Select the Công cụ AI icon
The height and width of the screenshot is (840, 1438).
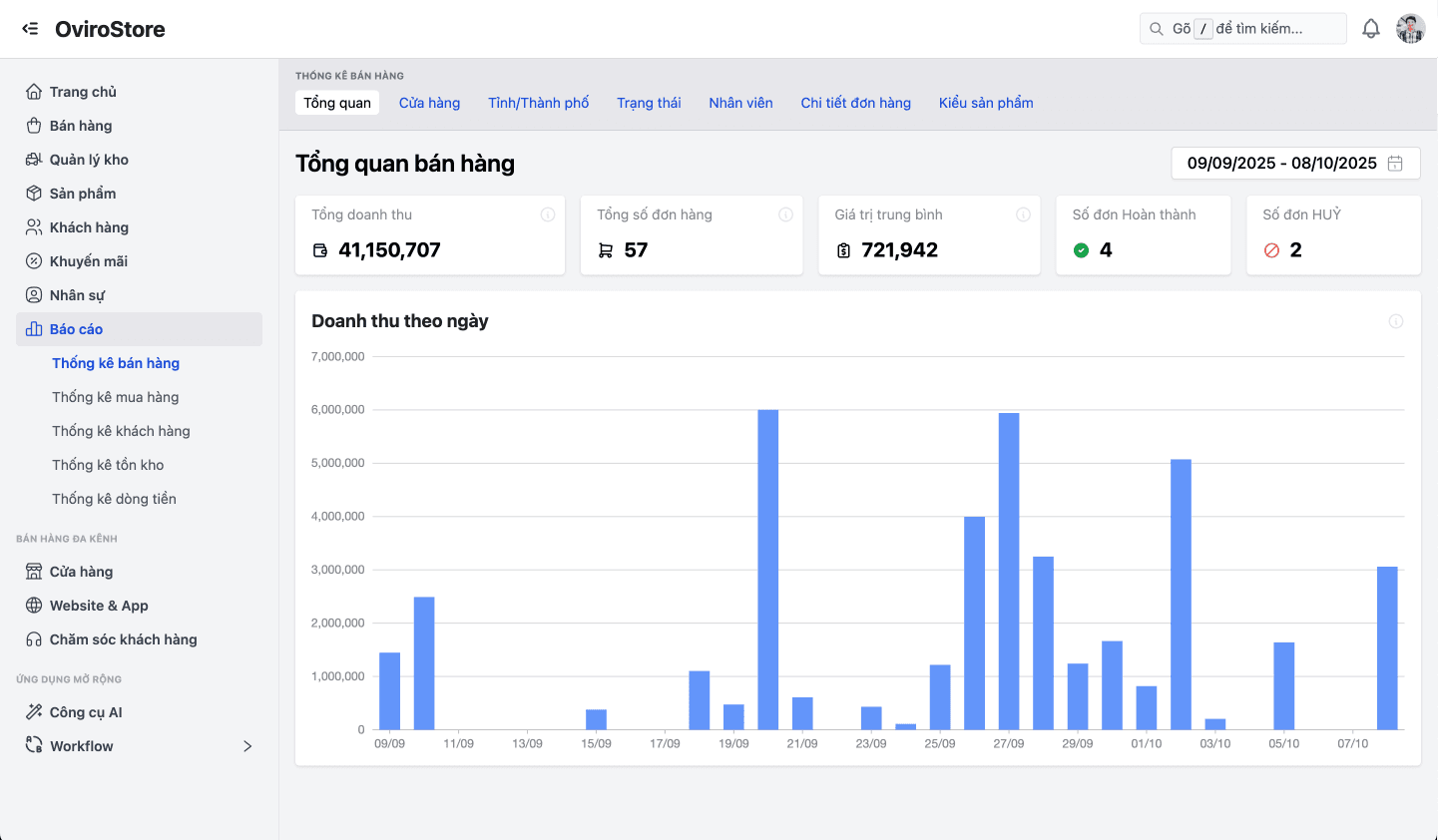coord(32,711)
